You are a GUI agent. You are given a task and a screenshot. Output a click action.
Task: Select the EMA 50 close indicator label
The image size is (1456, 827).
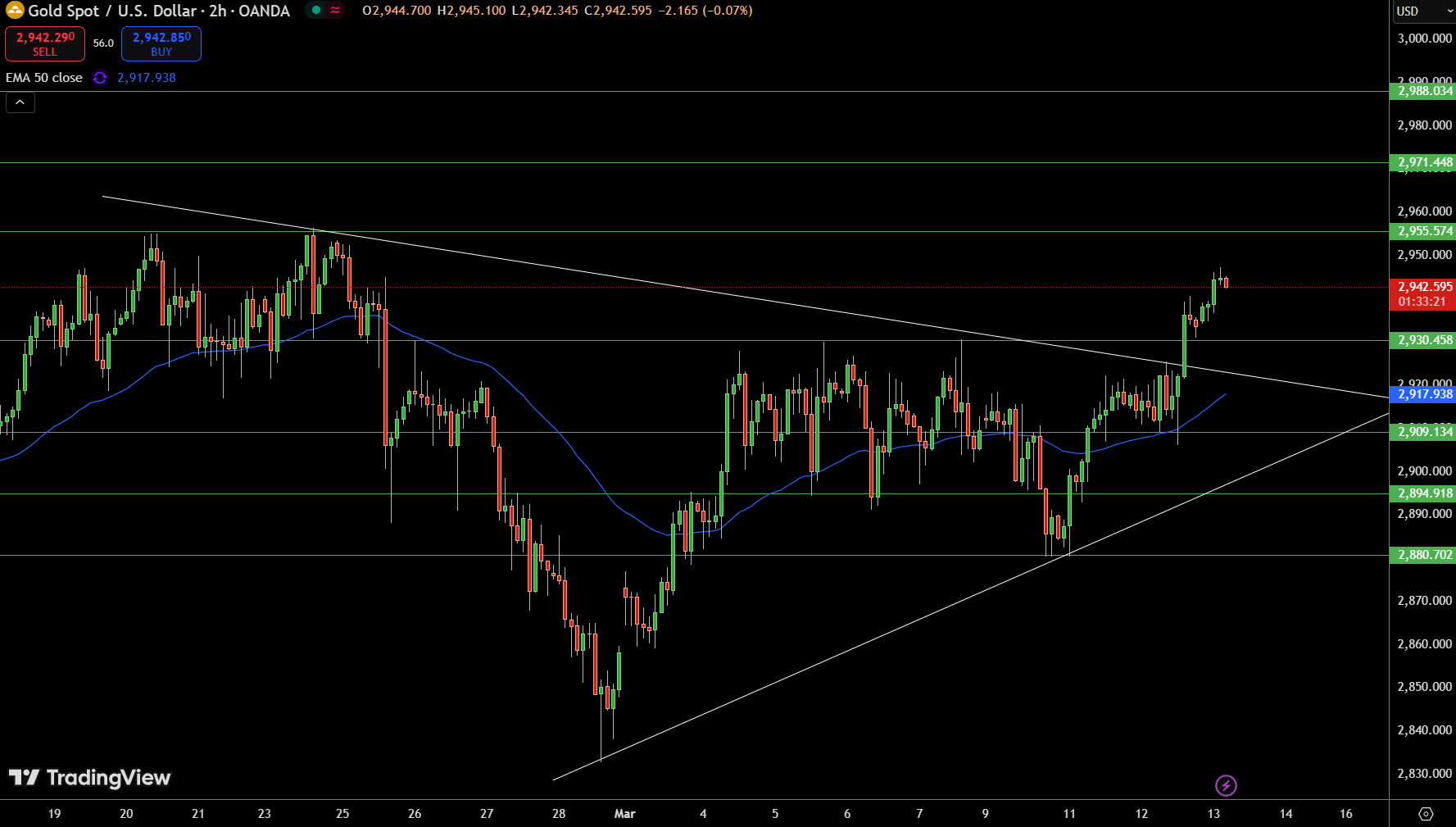[x=44, y=78]
